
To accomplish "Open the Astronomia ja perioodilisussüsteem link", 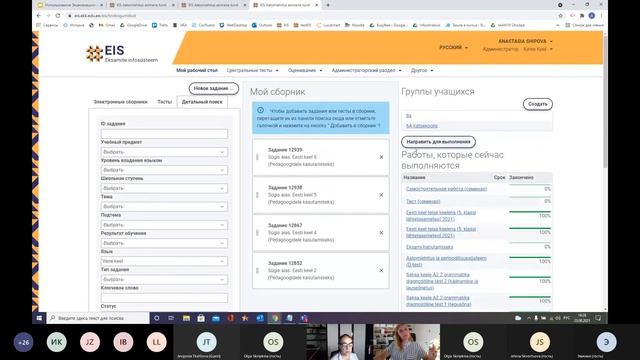I will tap(446, 261).
